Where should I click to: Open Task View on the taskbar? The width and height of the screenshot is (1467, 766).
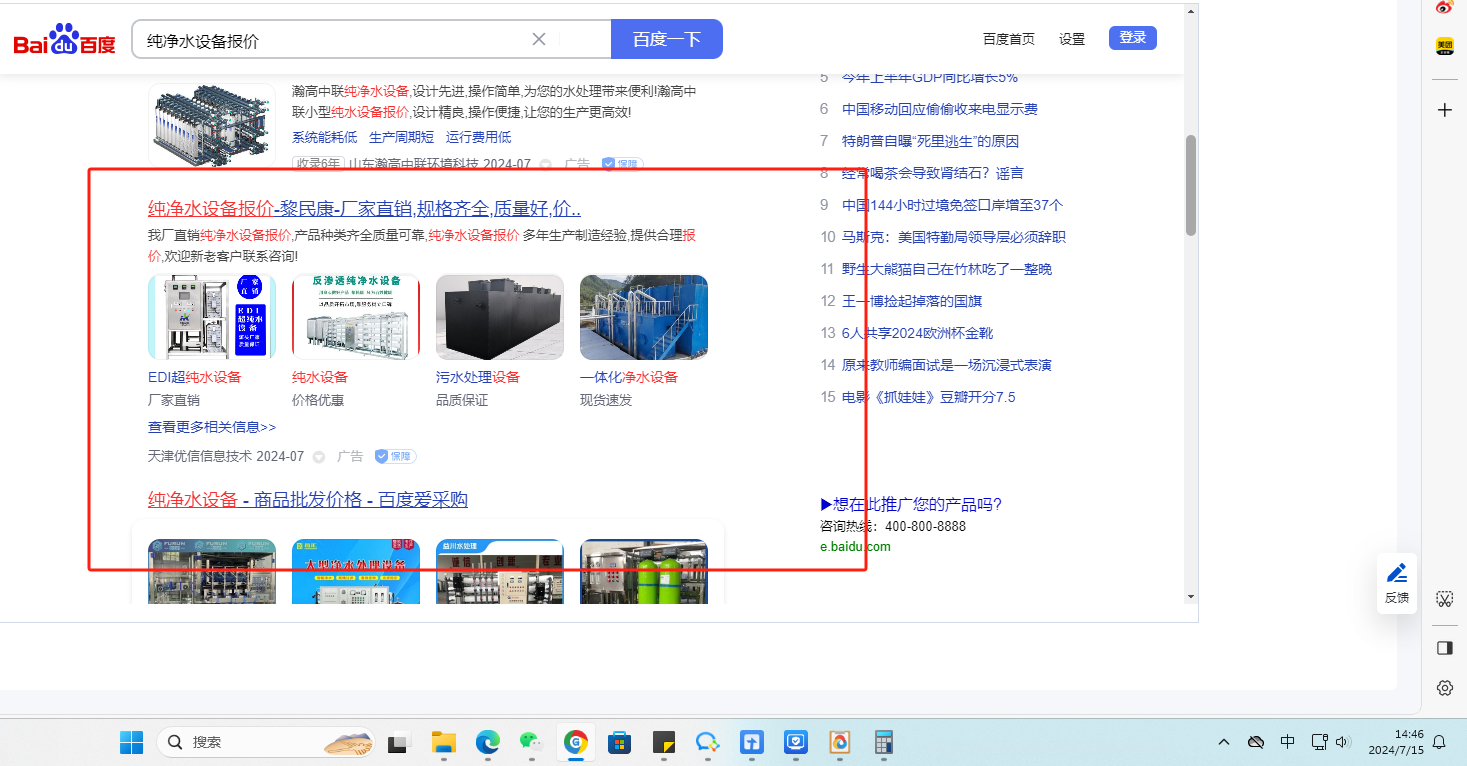tap(400, 742)
